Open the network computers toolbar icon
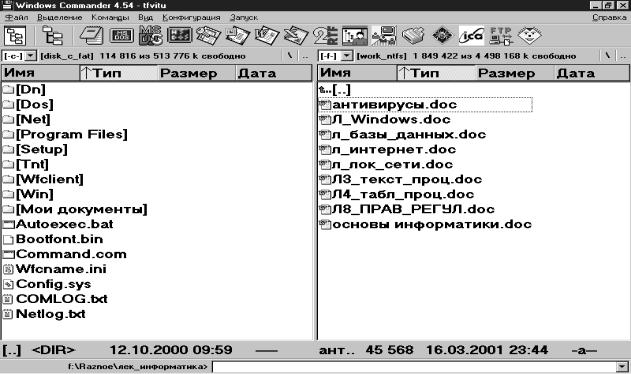The image size is (631, 374). [384, 36]
